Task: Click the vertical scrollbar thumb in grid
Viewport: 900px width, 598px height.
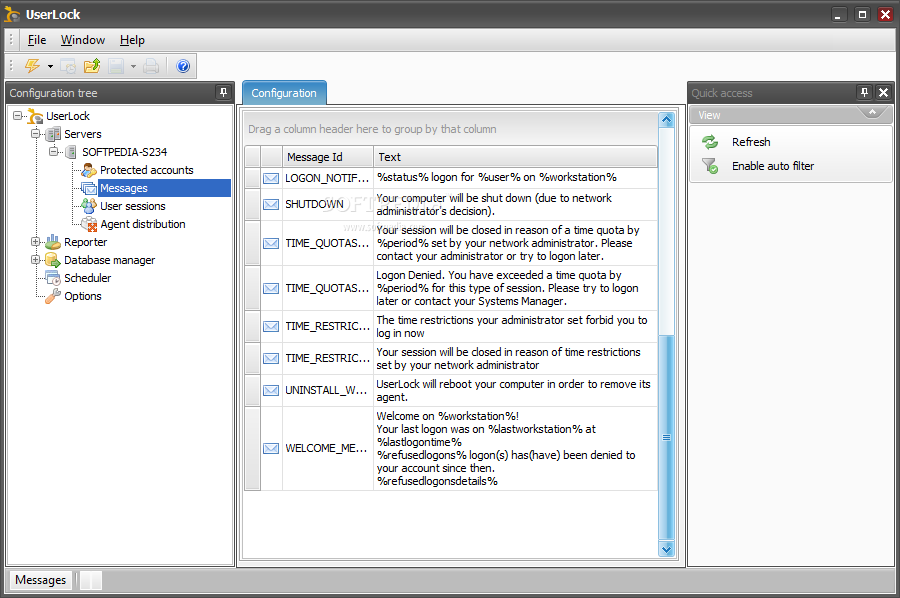Action: point(666,437)
